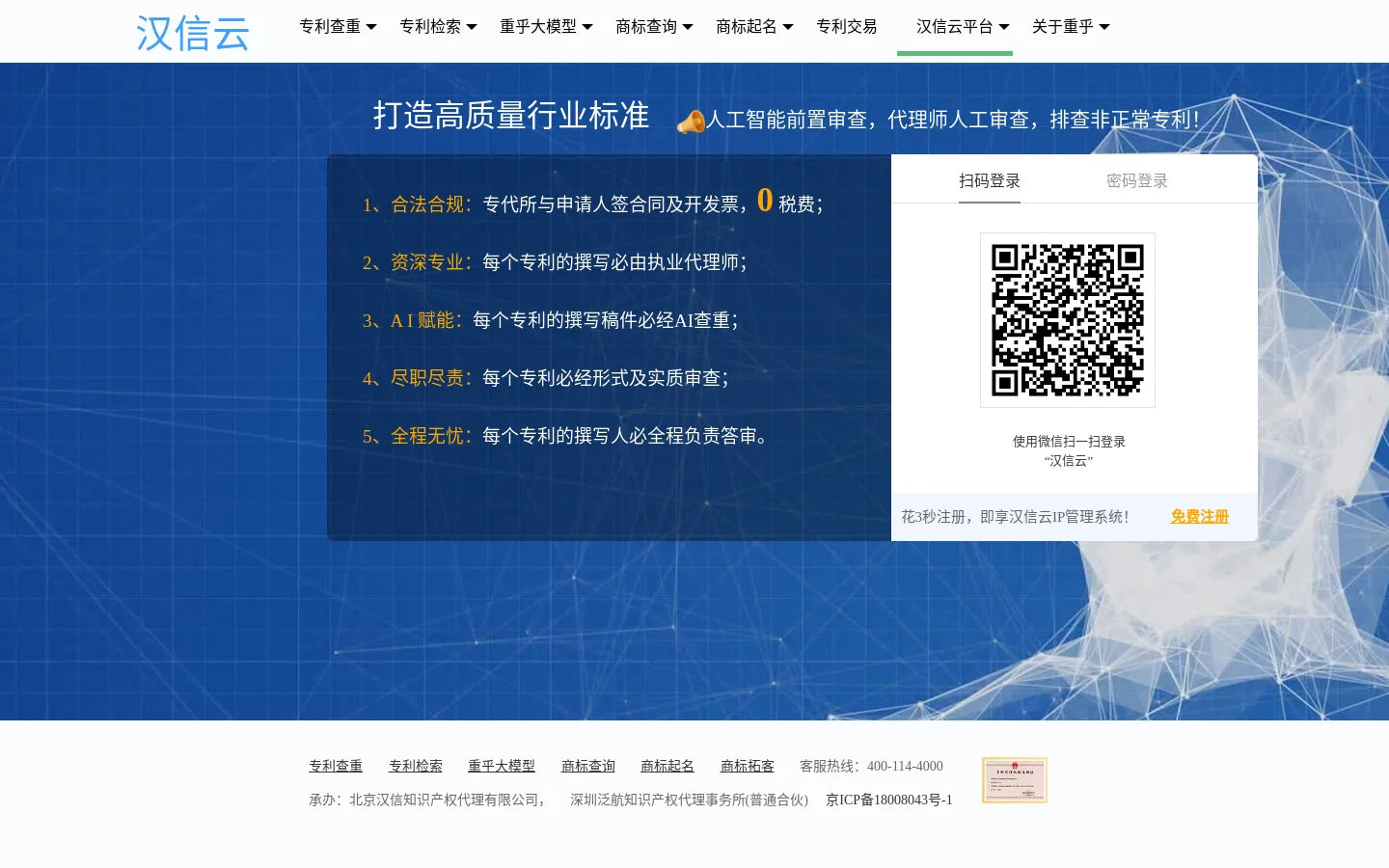Click the 汉信云 logo
The image size is (1389, 868).
[x=193, y=33]
